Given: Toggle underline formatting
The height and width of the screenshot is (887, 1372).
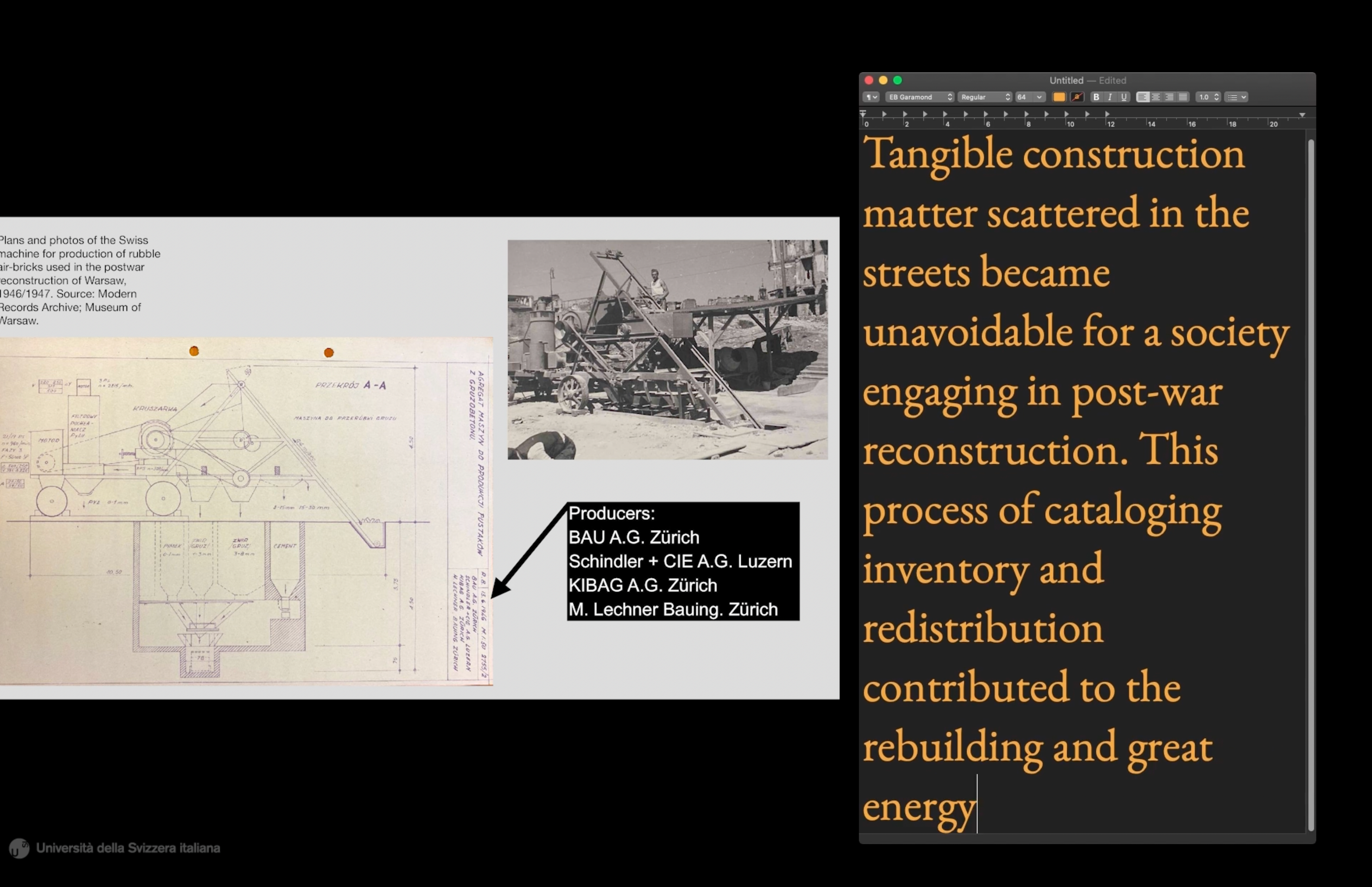Looking at the screenshot, I should pos(1123,97).
